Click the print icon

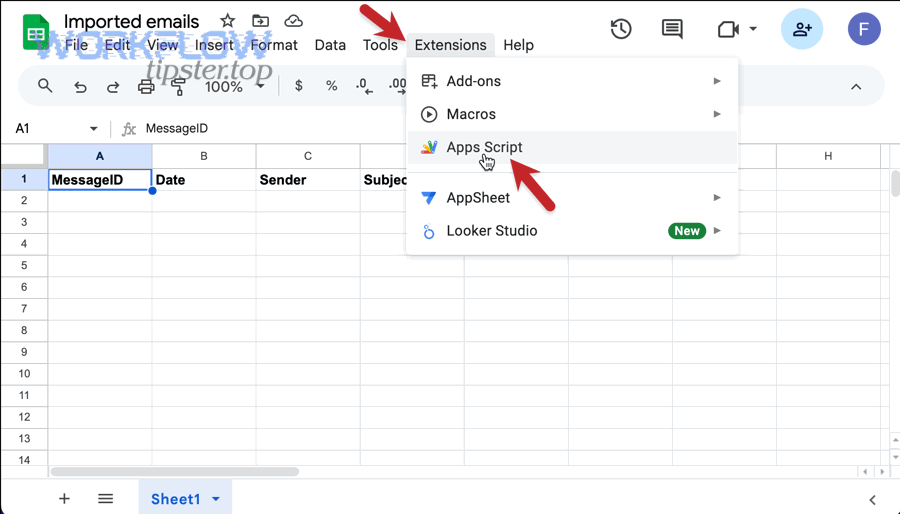[146, 87]
